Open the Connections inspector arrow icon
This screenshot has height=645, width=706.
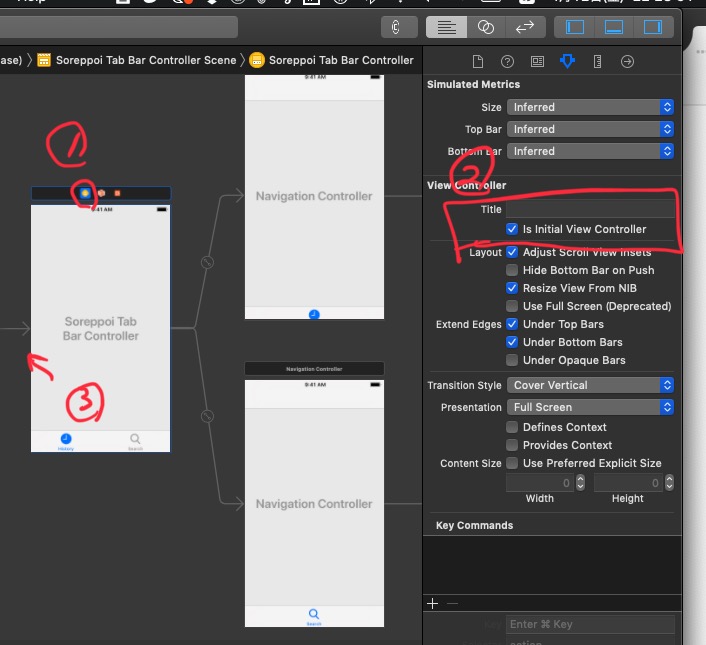click(627, 61)
